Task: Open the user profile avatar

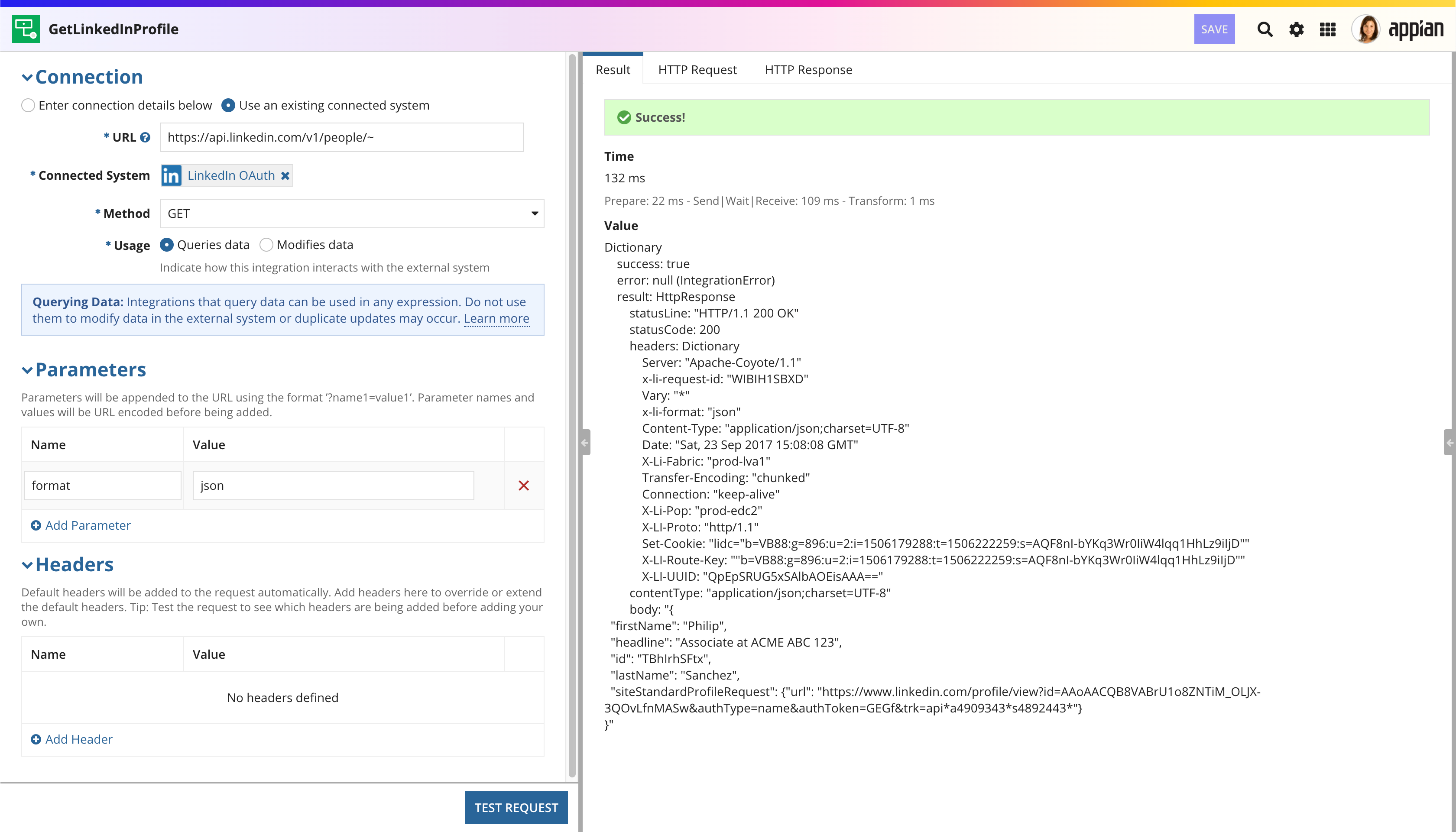Action: pos(1366,29)
